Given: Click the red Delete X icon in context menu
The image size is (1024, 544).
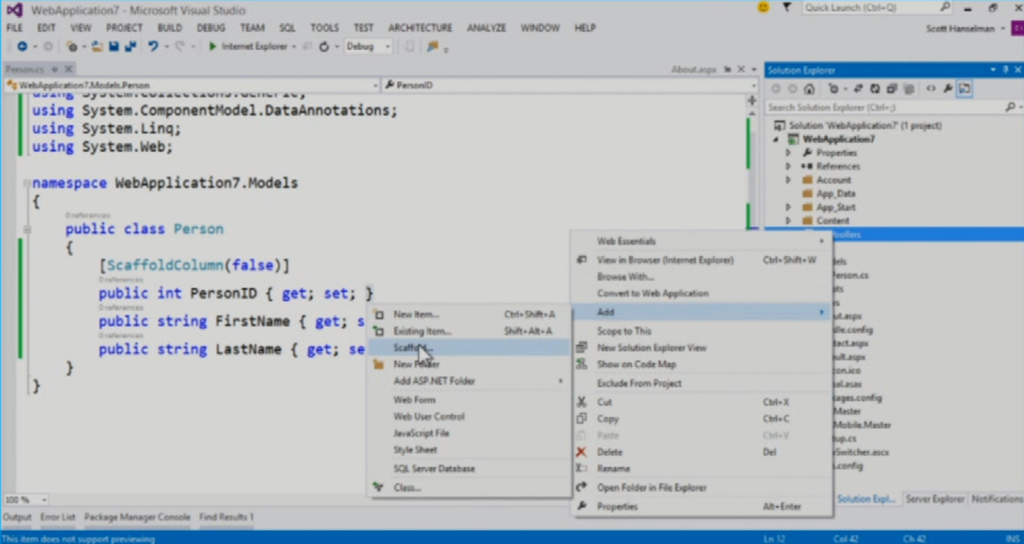Looking at the screenshot, I should click(581, 452).
